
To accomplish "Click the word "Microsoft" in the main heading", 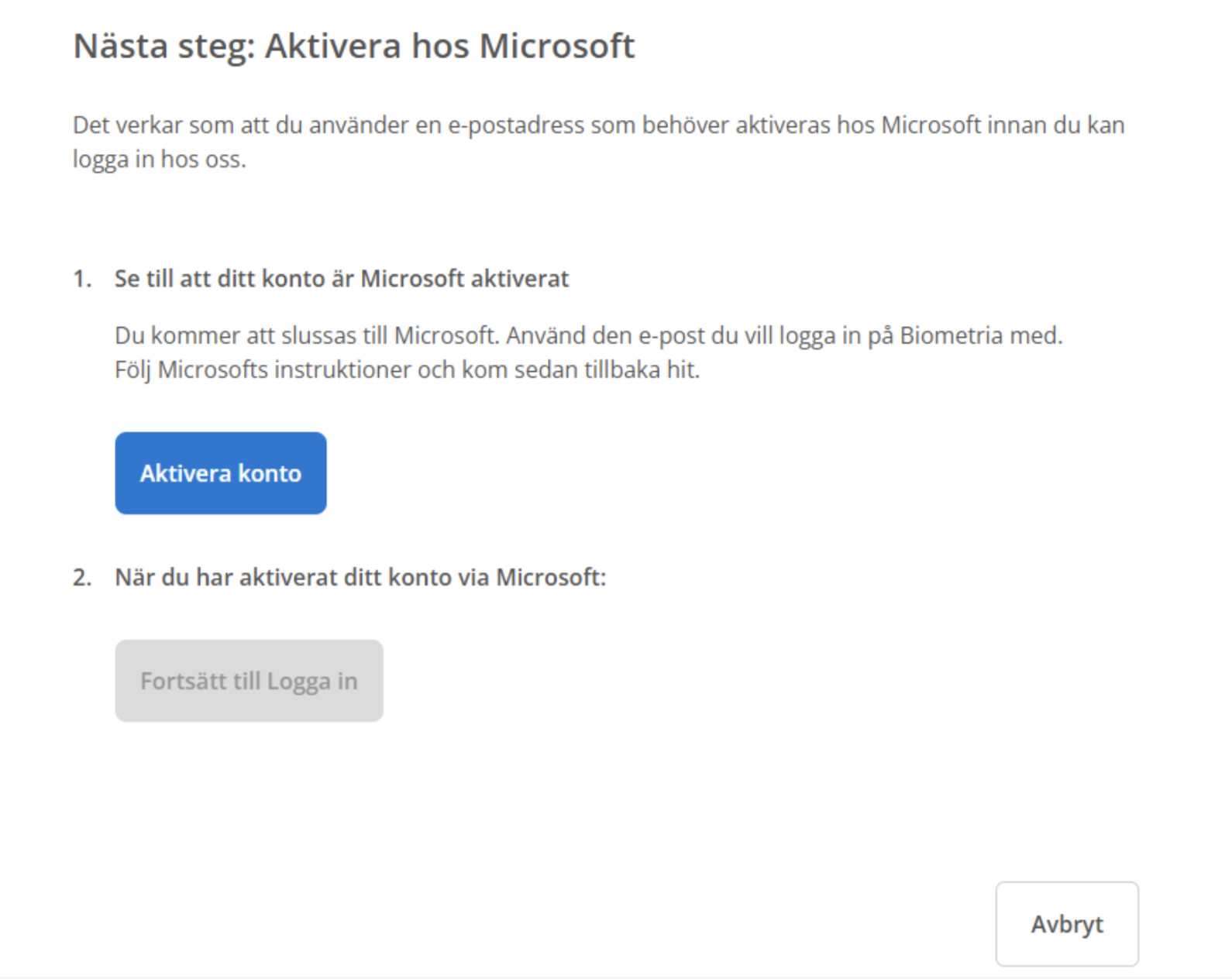I will 557,46.
